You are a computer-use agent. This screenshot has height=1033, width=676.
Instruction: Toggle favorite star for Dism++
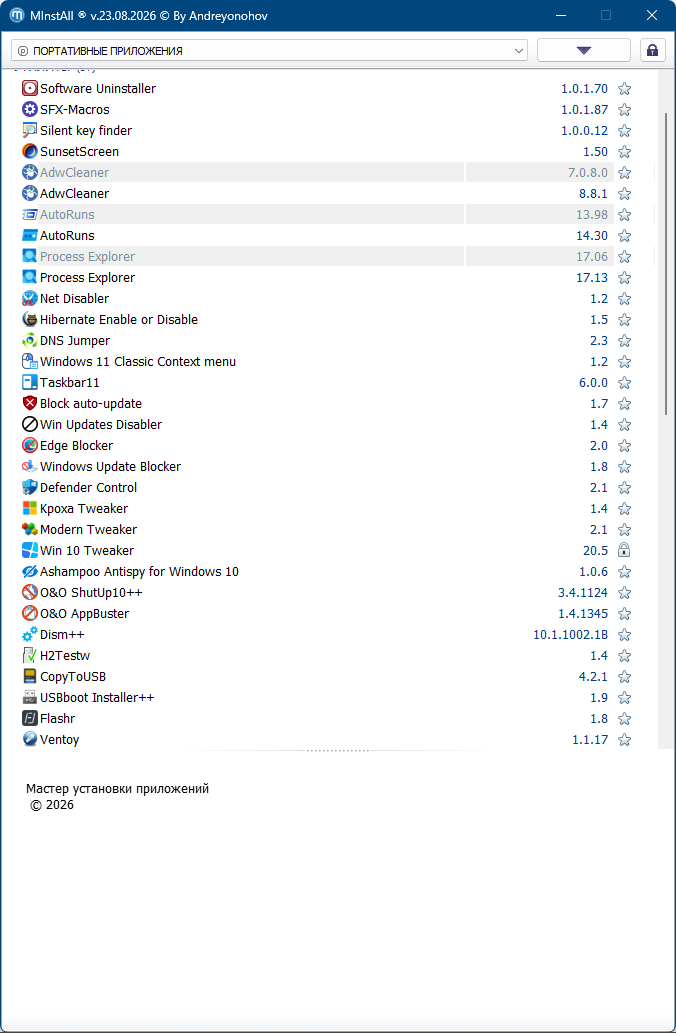625,634
